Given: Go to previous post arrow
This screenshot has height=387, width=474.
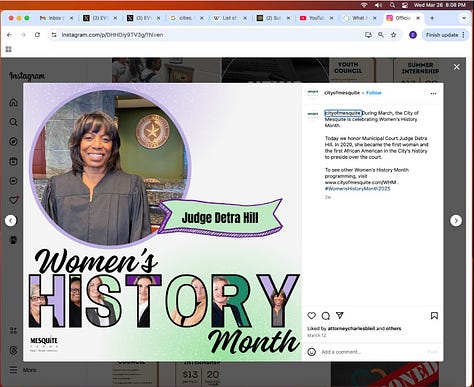Looking at the screenshot, I should (x=11, y=220).
